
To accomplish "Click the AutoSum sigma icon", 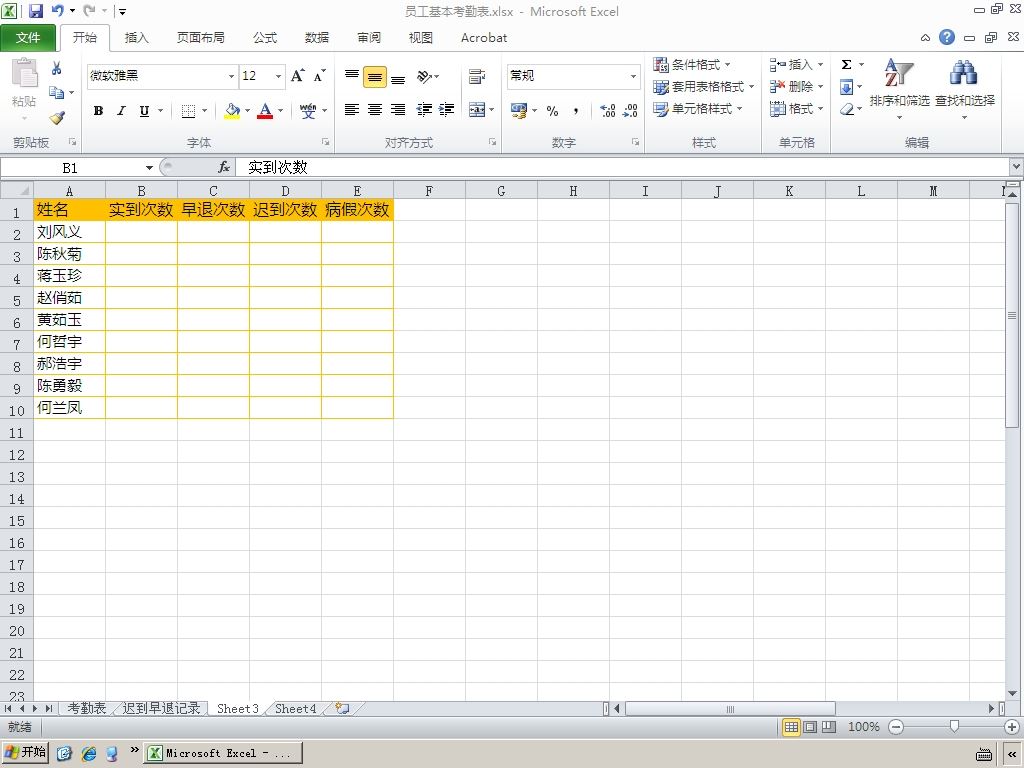I will tap(846, 64).
